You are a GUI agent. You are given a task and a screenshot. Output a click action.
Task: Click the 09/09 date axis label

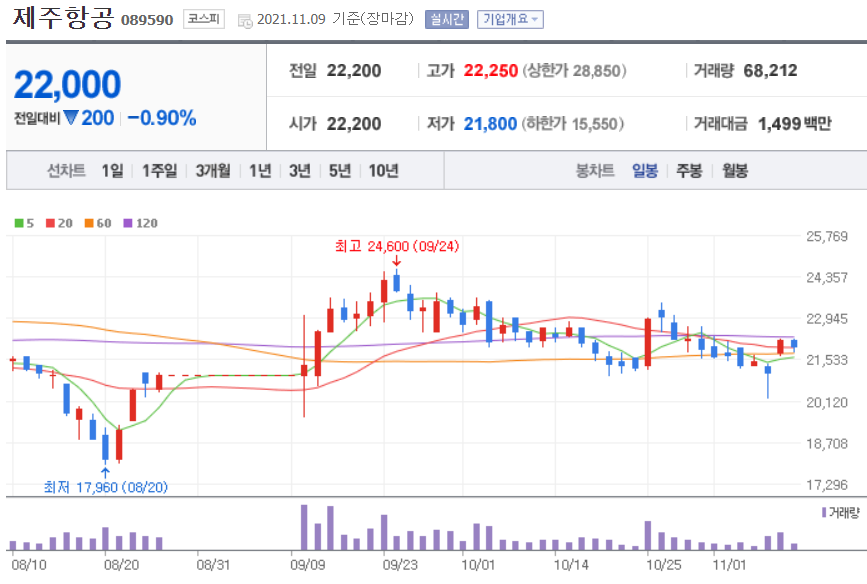307,565
